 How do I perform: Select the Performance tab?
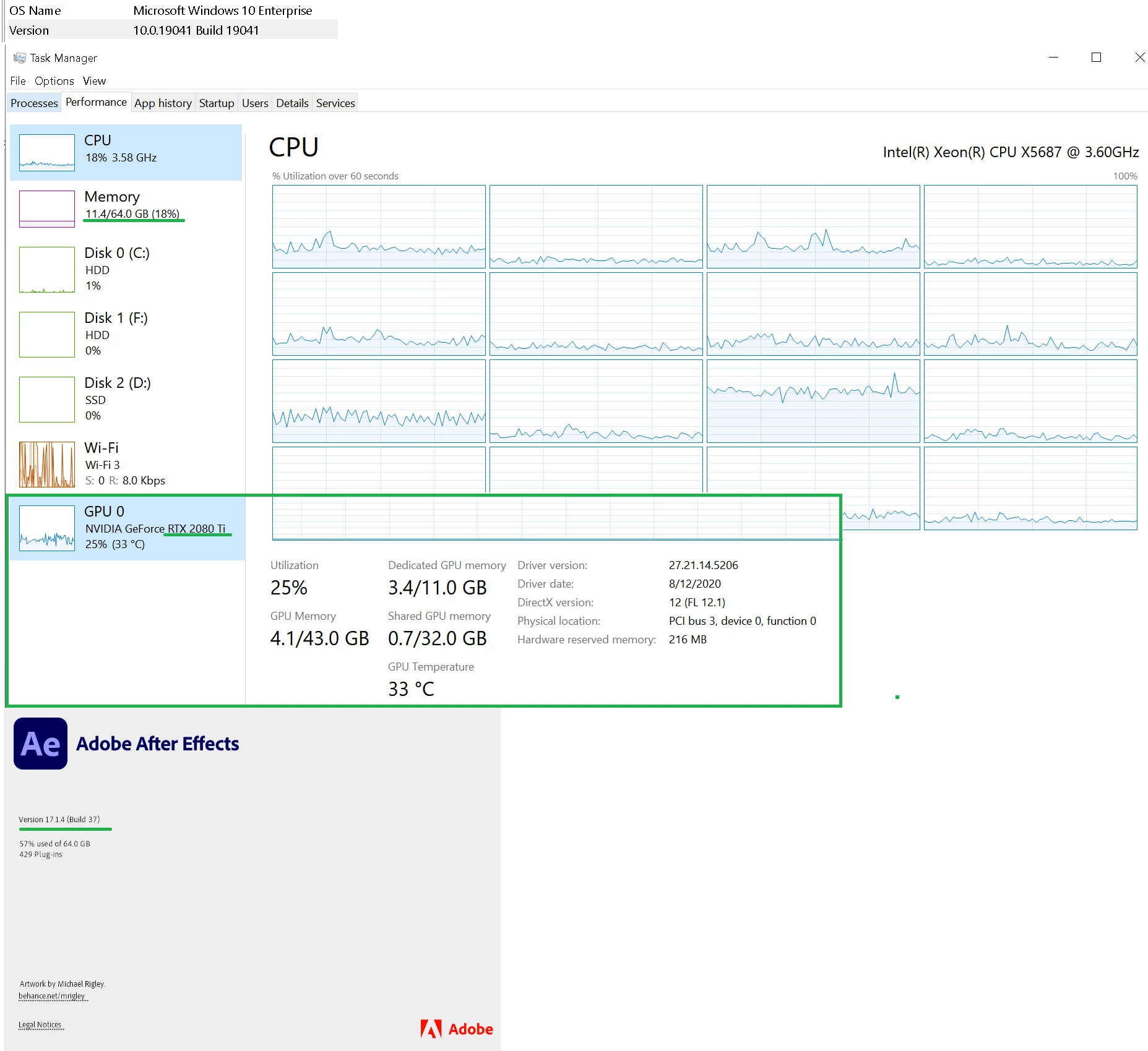(x=96, y=102)
